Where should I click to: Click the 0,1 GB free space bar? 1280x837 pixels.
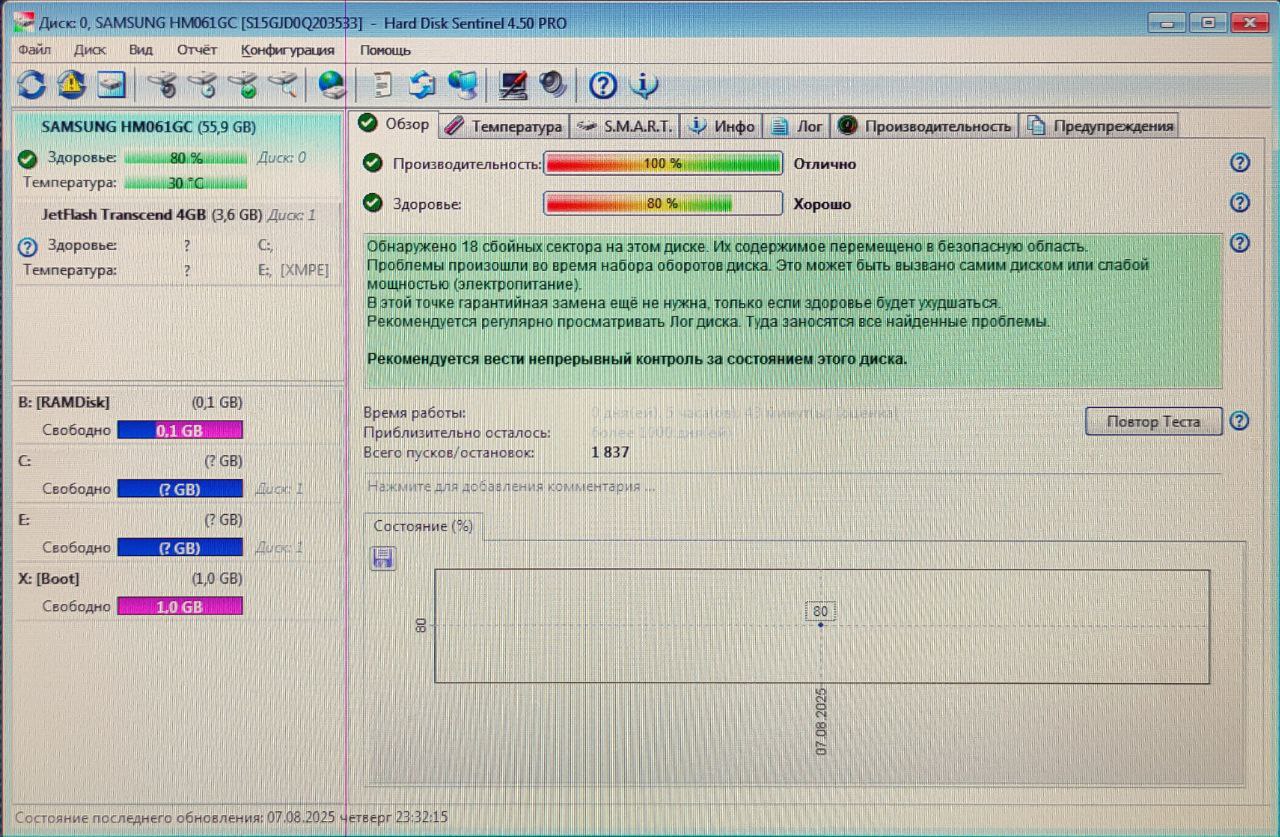point(180,430)
